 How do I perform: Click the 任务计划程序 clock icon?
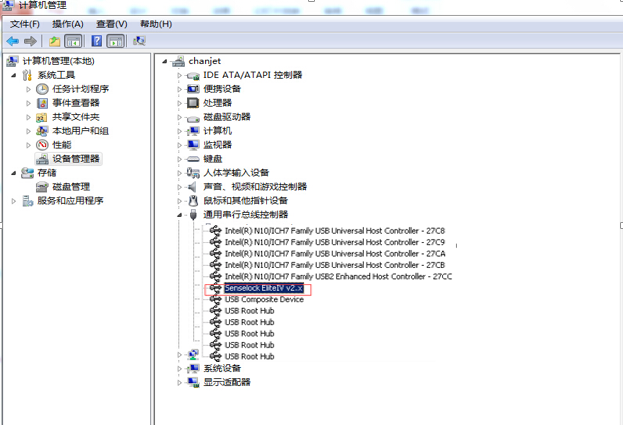coord(43,89)
